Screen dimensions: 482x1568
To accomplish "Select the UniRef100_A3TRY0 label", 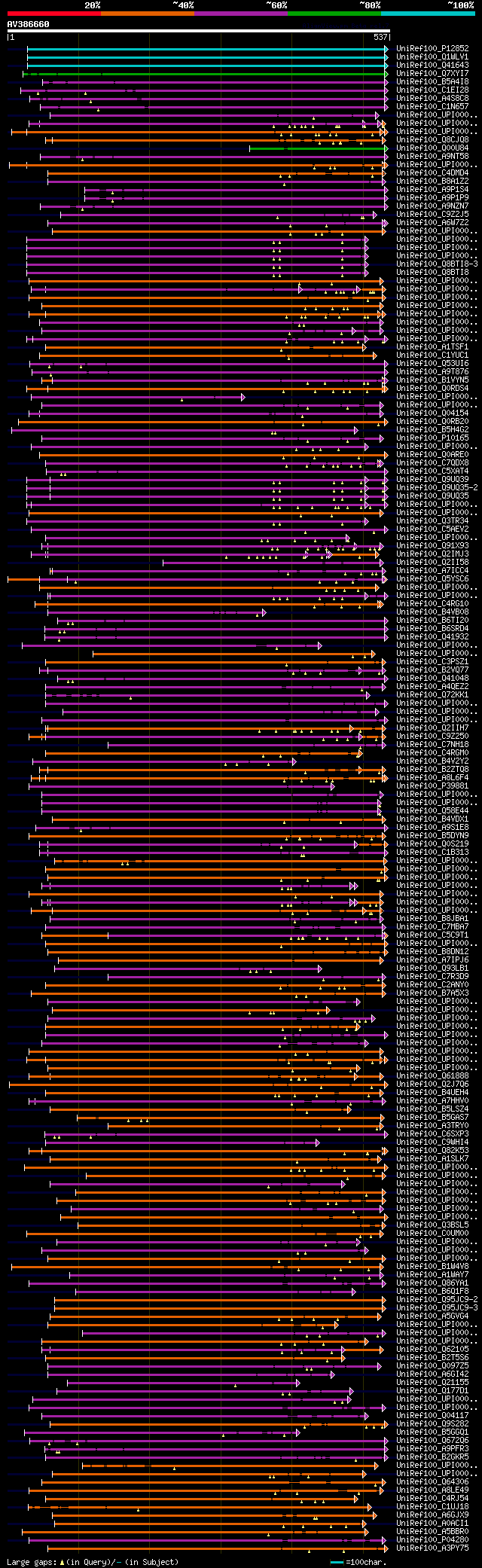I will coord(432,1125).
